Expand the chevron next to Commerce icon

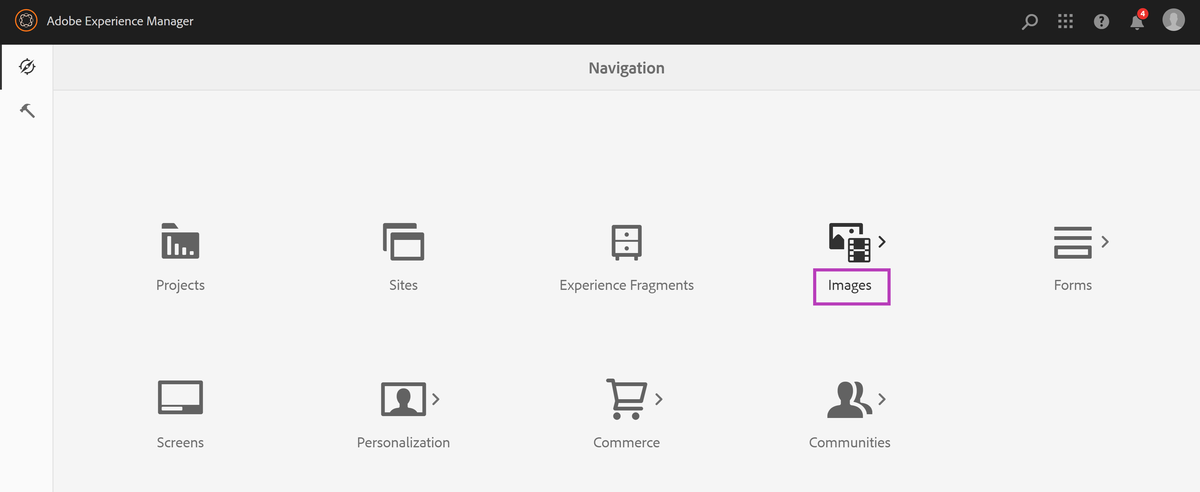tap(658, 399)
